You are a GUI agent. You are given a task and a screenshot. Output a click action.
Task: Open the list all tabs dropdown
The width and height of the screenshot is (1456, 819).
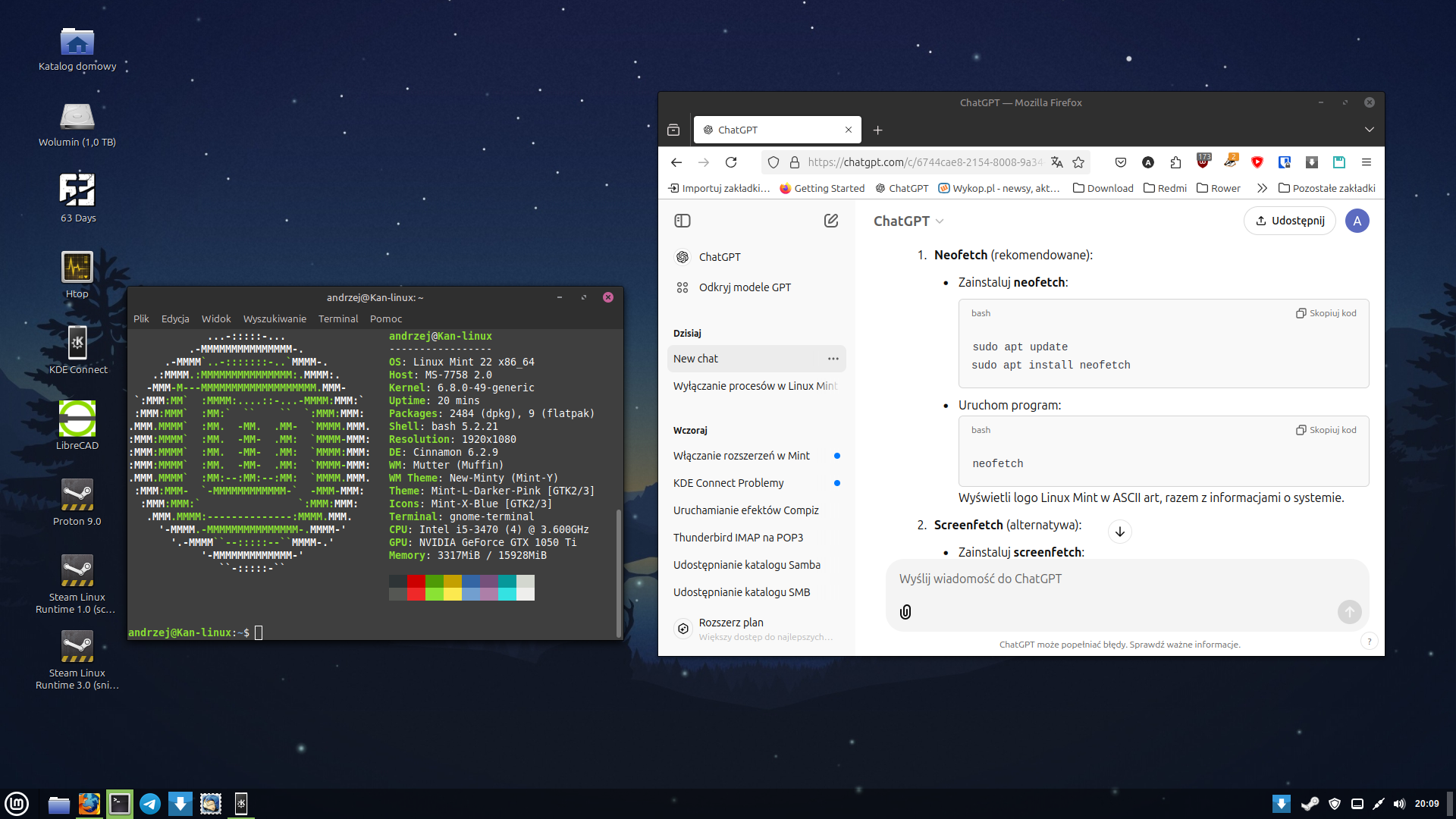pyautogui.click(x=1369, y=130)
